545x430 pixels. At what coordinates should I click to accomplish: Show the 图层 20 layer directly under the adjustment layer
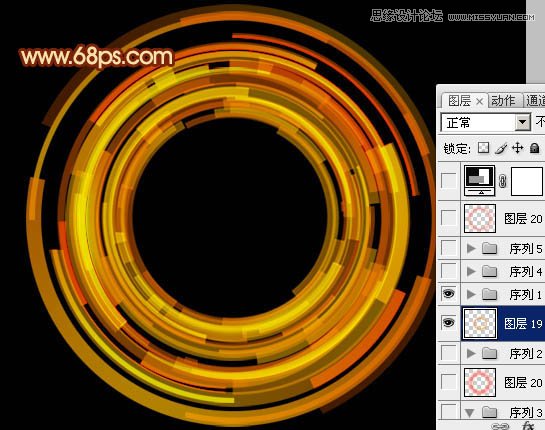[449, 218]
